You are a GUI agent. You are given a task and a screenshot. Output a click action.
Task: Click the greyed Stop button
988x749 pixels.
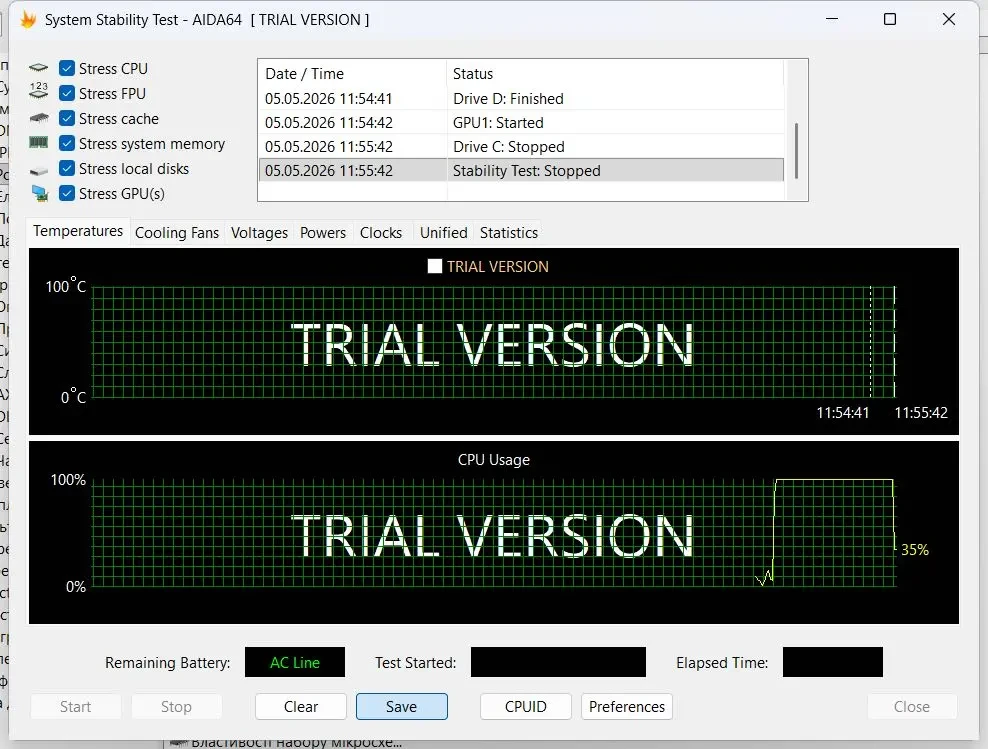coord(176,707)
